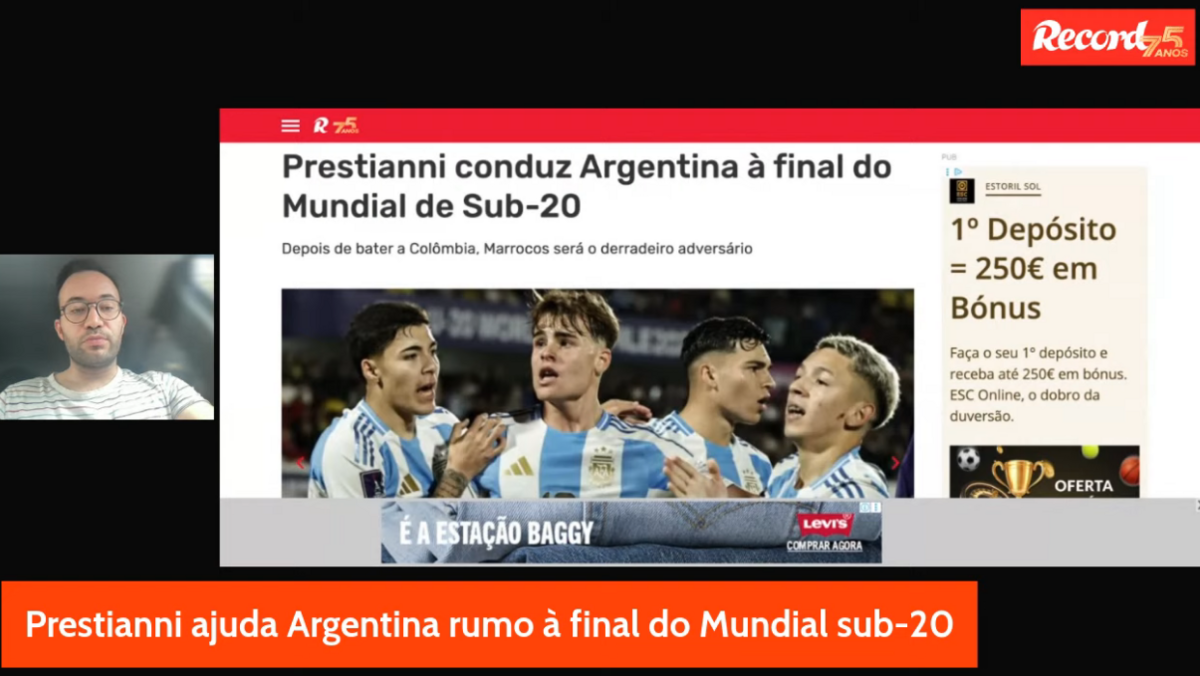The height and width of the screenshot is (676, 1200).
Task: Click the Argentina players article photo
Action: [597, 394]
